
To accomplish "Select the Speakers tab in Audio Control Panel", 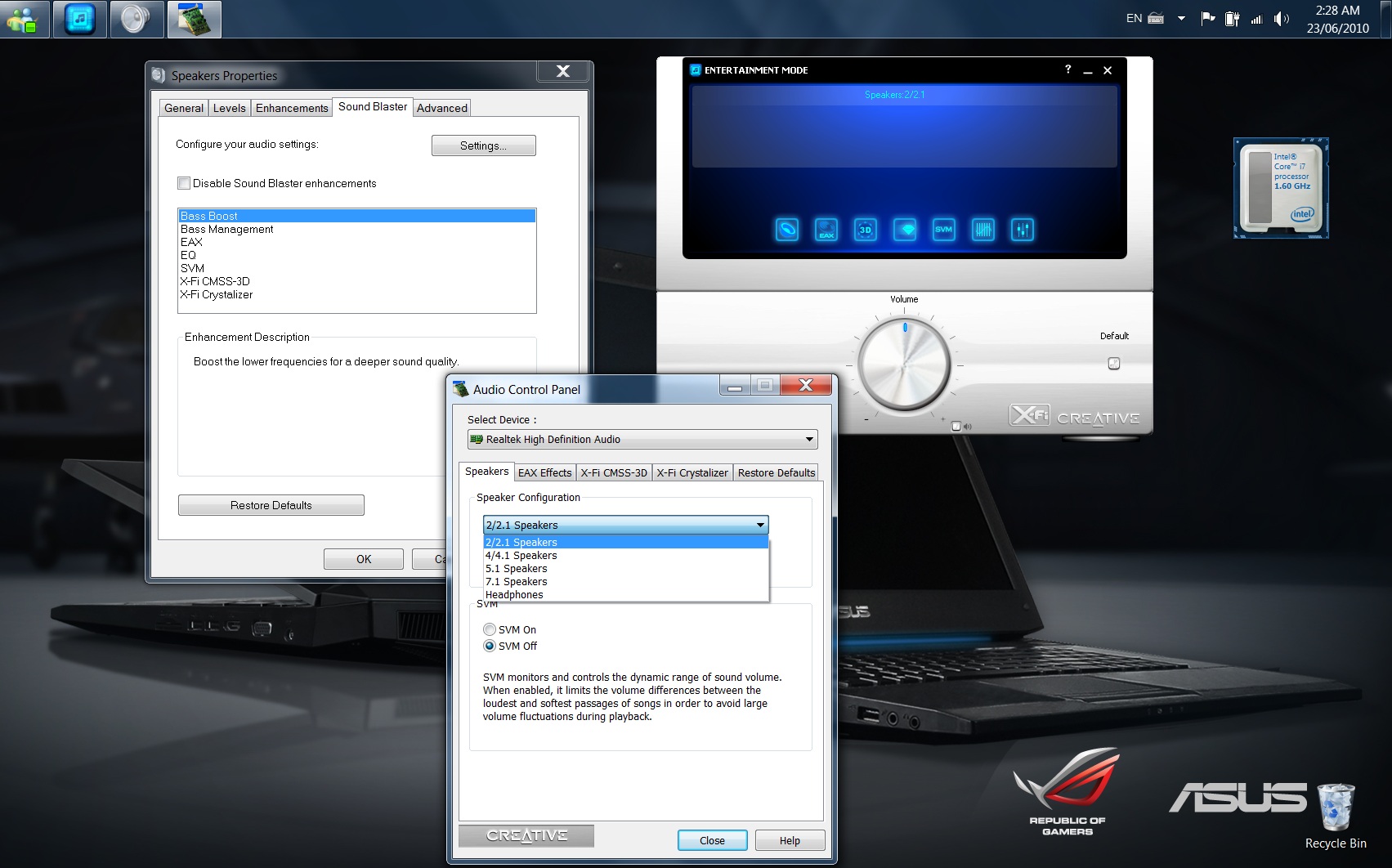I will (x=486, y=472).
